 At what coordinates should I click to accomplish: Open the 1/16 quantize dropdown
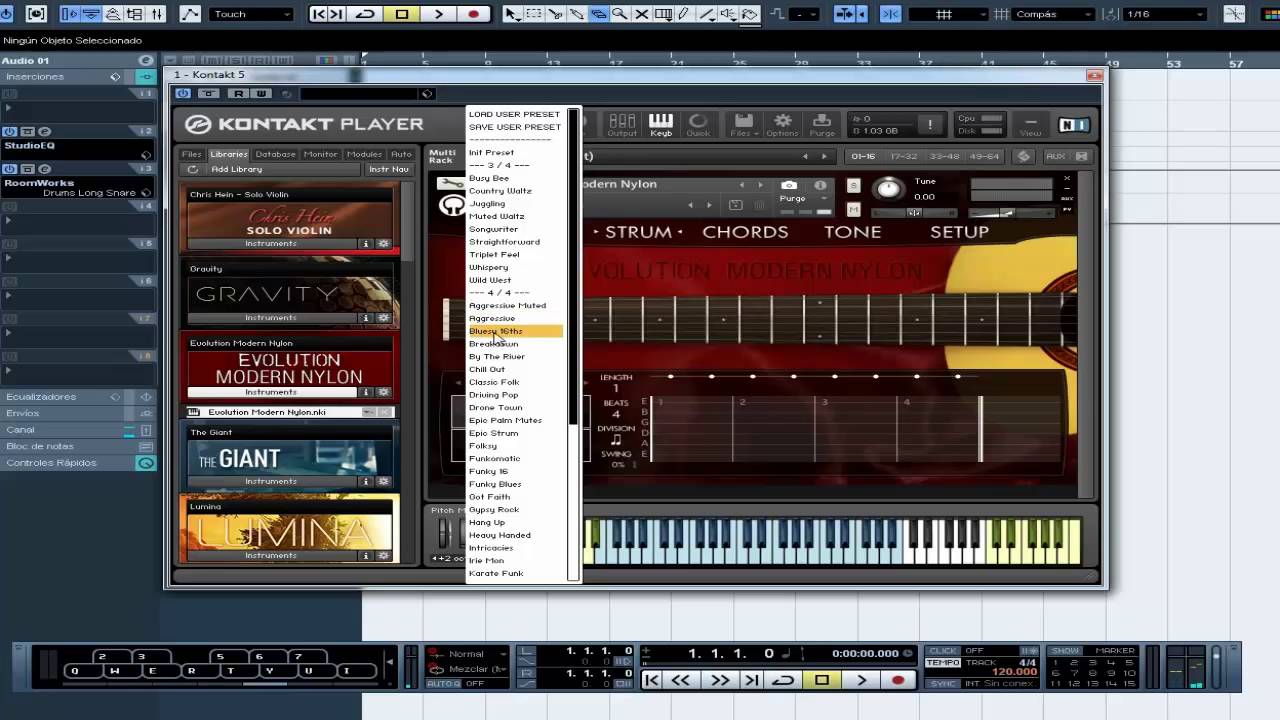1165,14
